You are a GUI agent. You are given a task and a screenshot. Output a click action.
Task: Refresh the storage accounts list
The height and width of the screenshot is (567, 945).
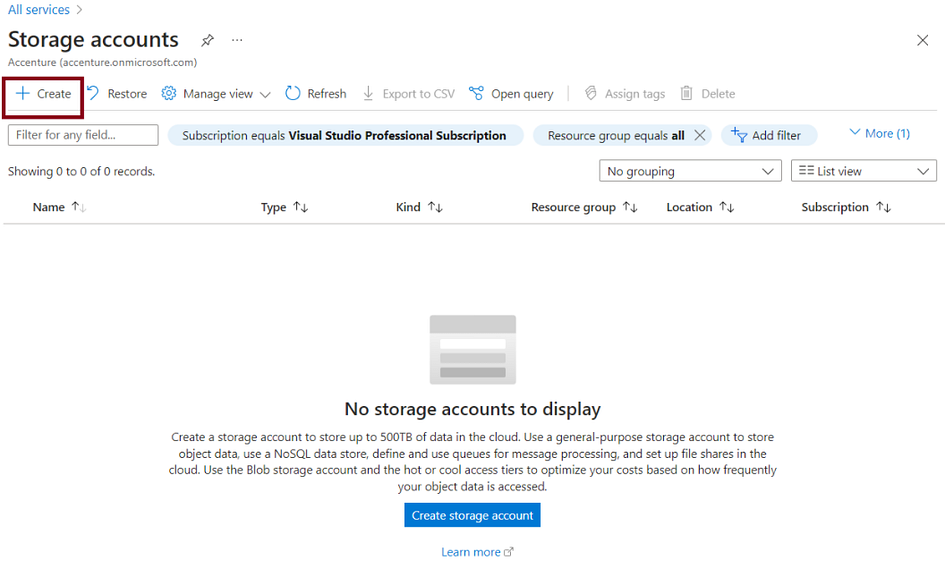(x=316, y=93)
